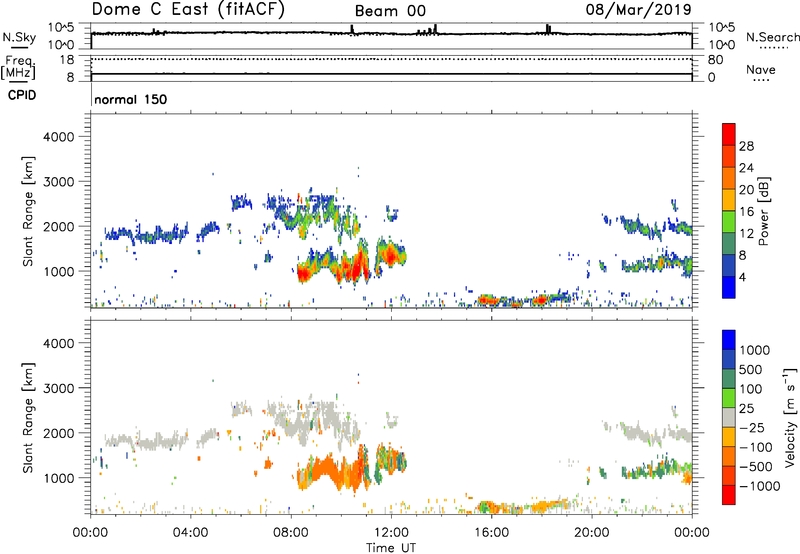Click the velocity panel 'Slant Range [km]' label
The height and width of the screenshot is (554, 800).
point(28,418)
